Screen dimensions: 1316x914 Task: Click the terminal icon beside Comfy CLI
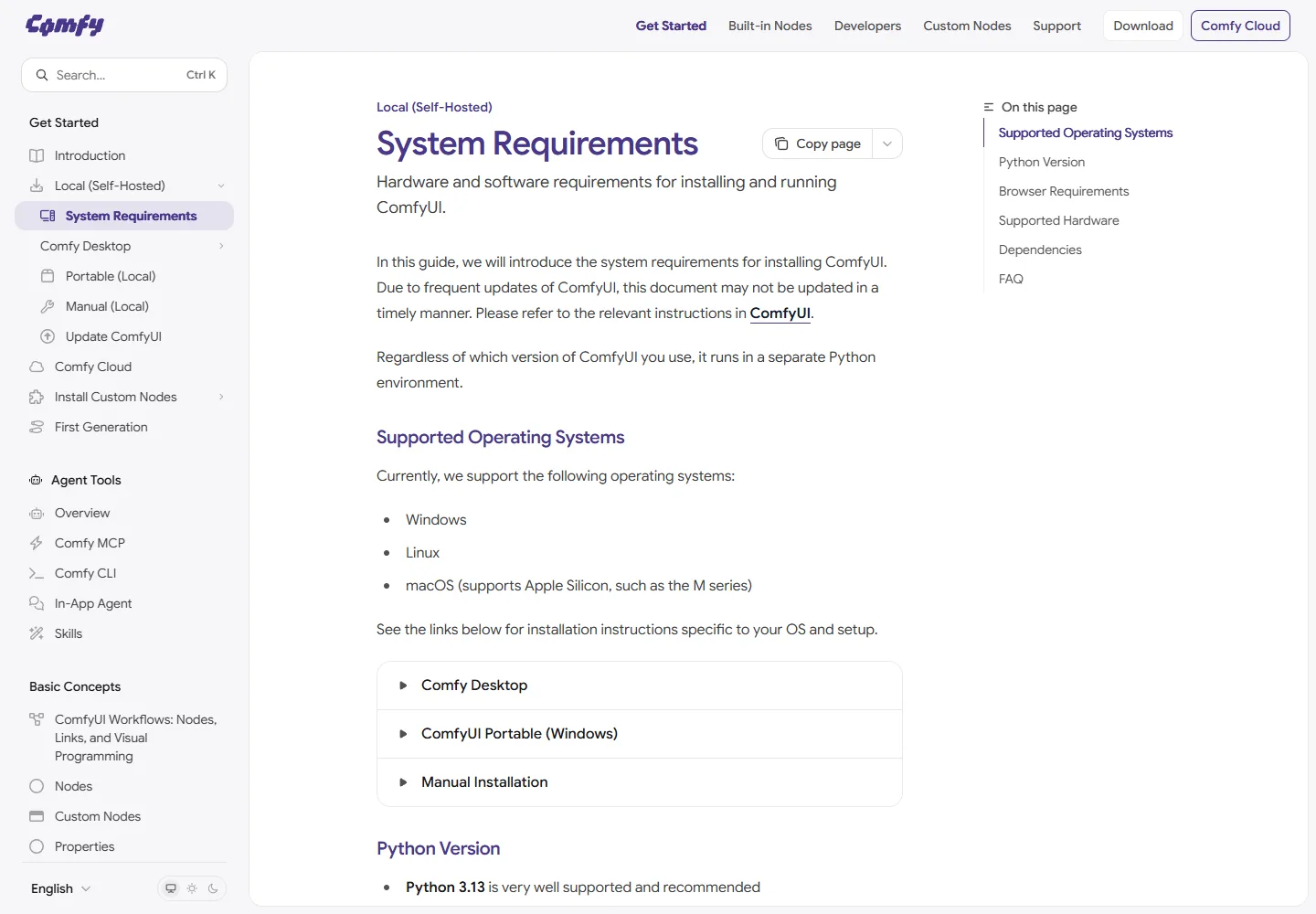point(37,573)
